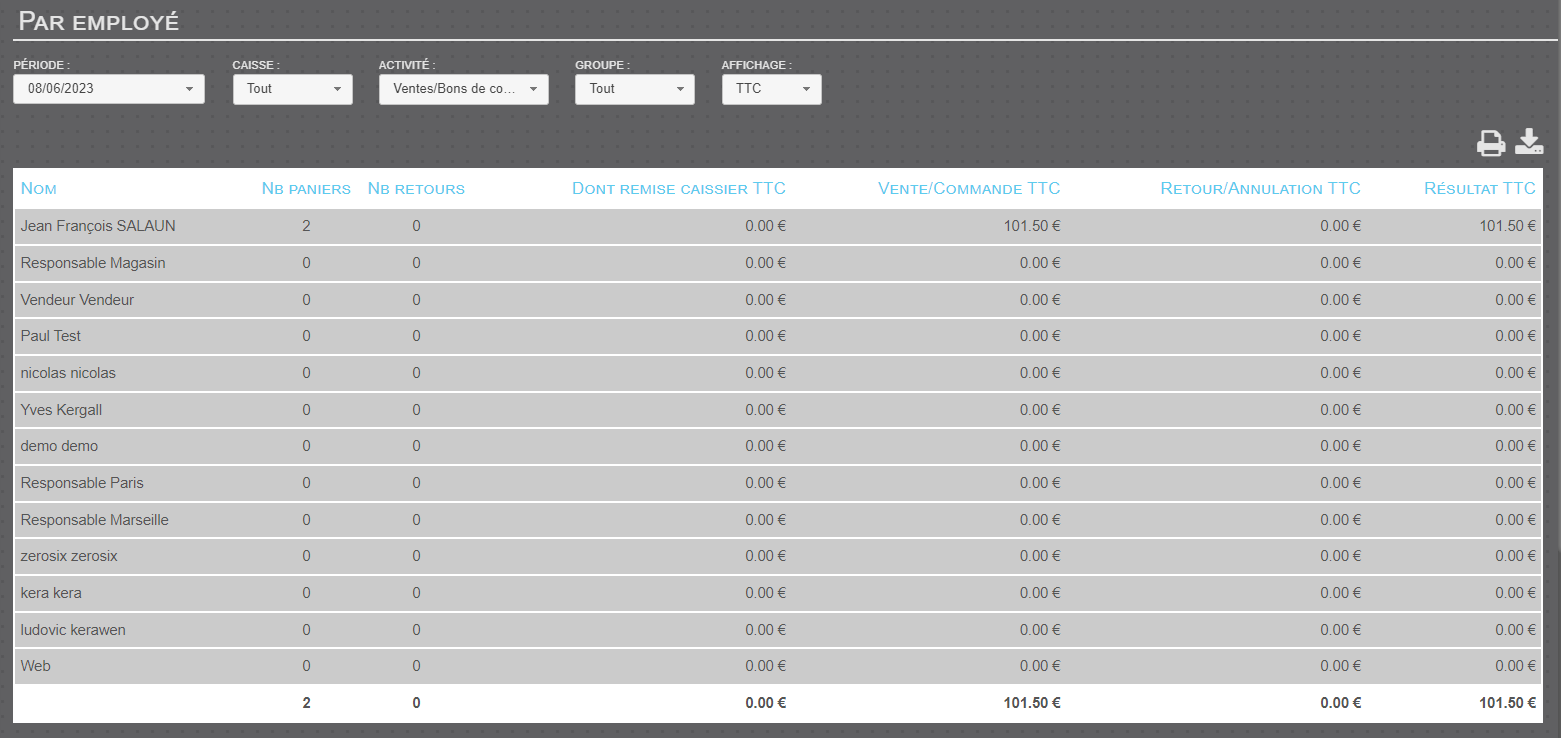Click the Par employé page title
The image size is (1561, 738).
tap(99, 21)
